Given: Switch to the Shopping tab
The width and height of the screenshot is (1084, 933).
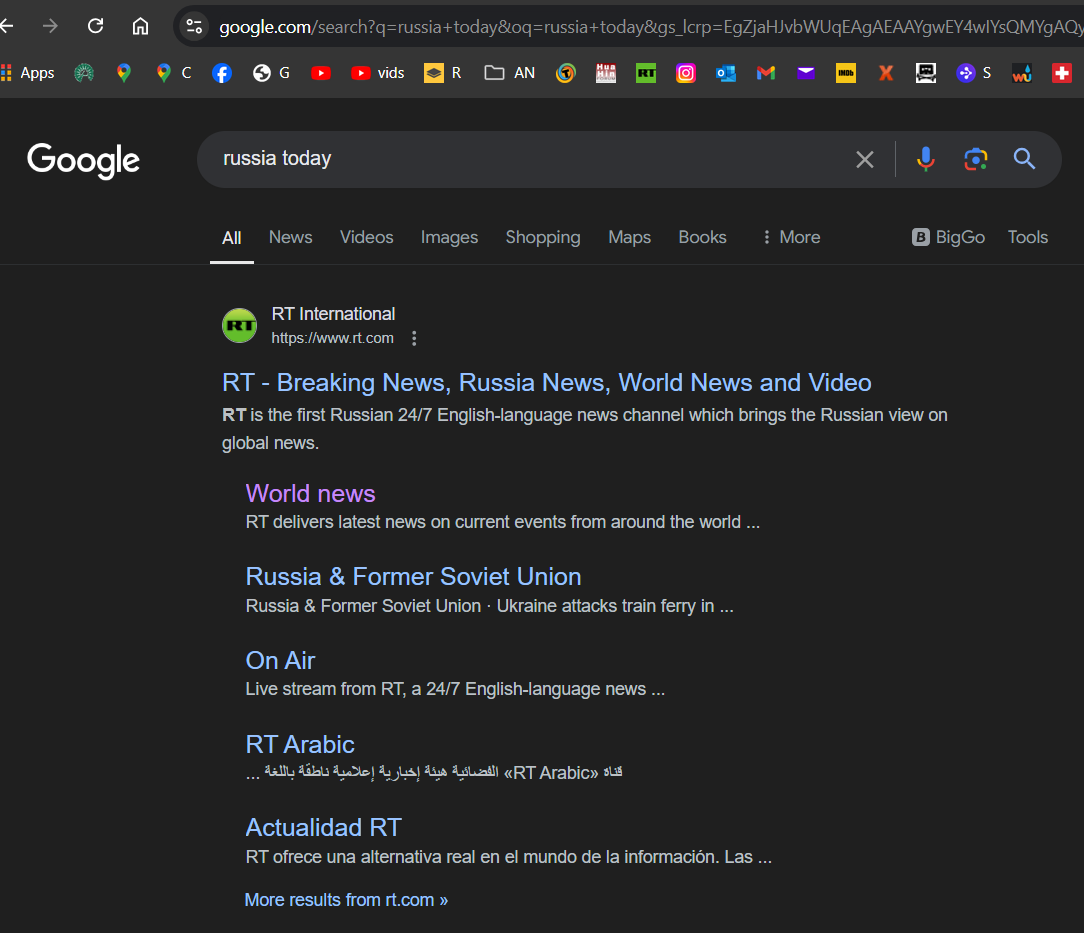Looking at the screenshot, I should point(543,237).
